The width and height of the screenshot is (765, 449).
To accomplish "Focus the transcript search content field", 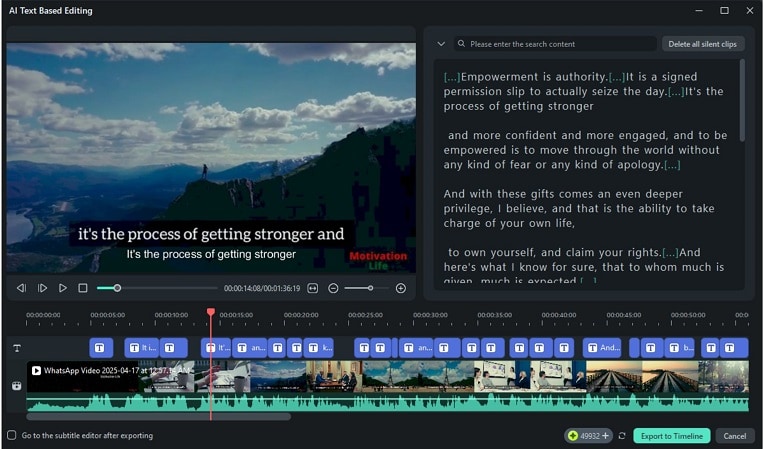I will tap(555, 44).
